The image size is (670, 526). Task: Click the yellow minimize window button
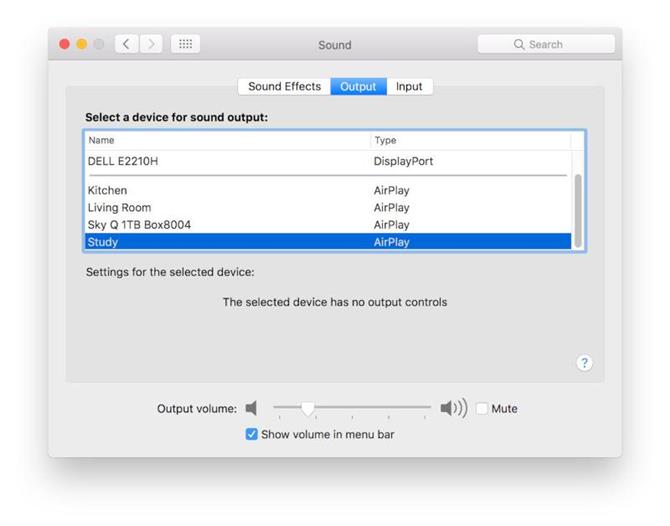pyautogui.click(x=82, y=44)
